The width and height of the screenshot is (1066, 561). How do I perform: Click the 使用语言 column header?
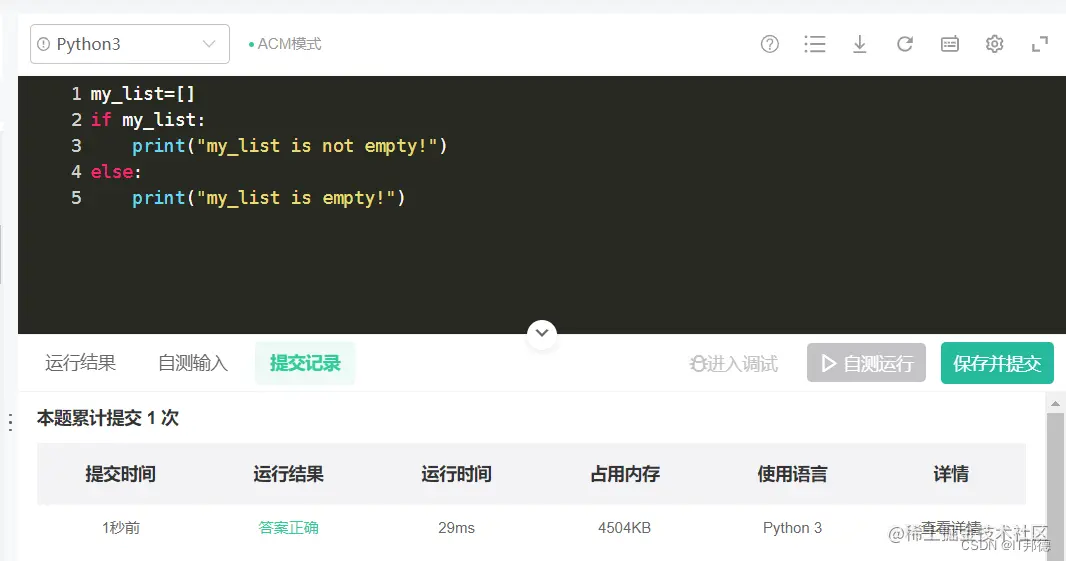(793, 474)
